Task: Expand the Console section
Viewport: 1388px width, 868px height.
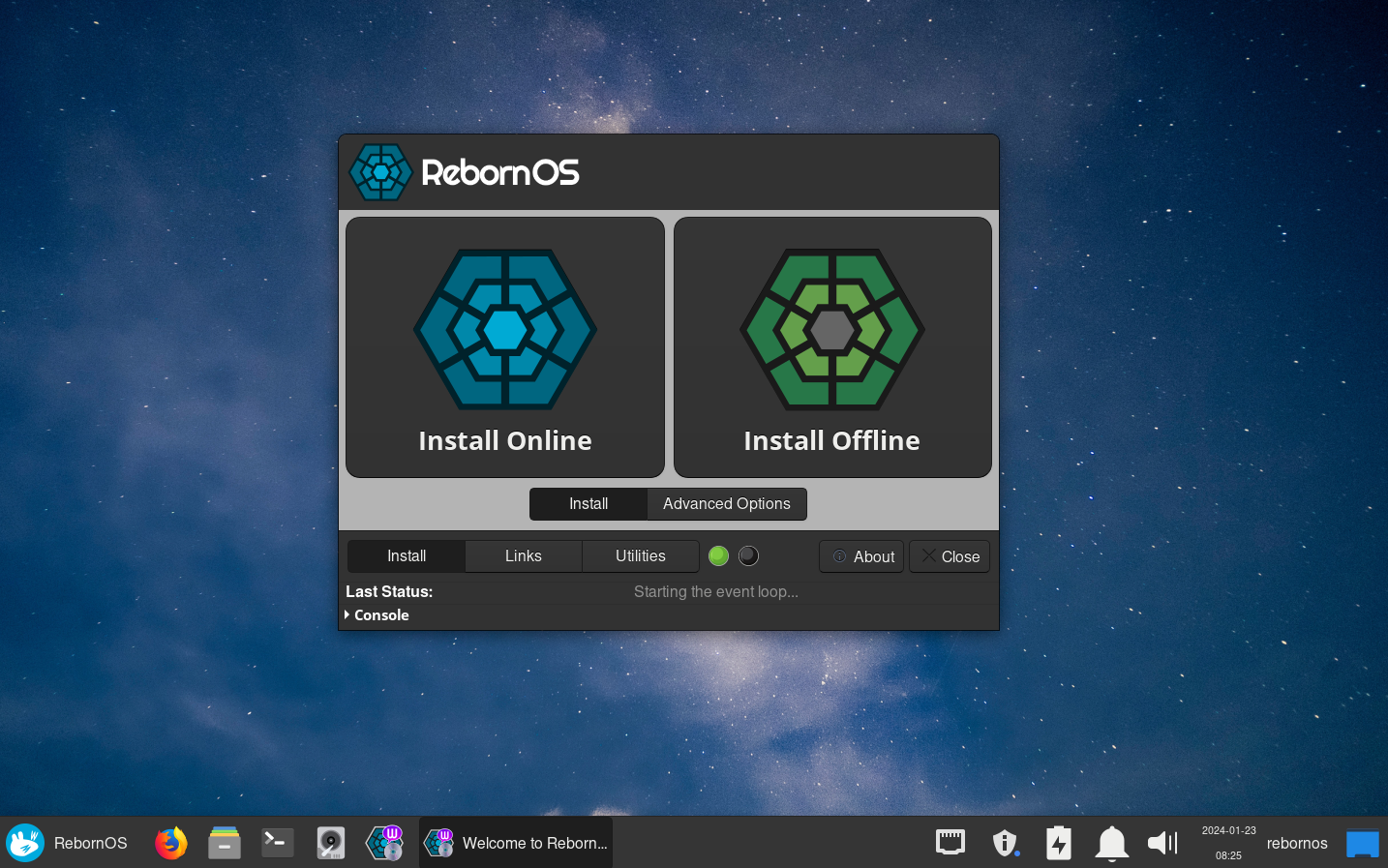Action: (x=377, y=615)
